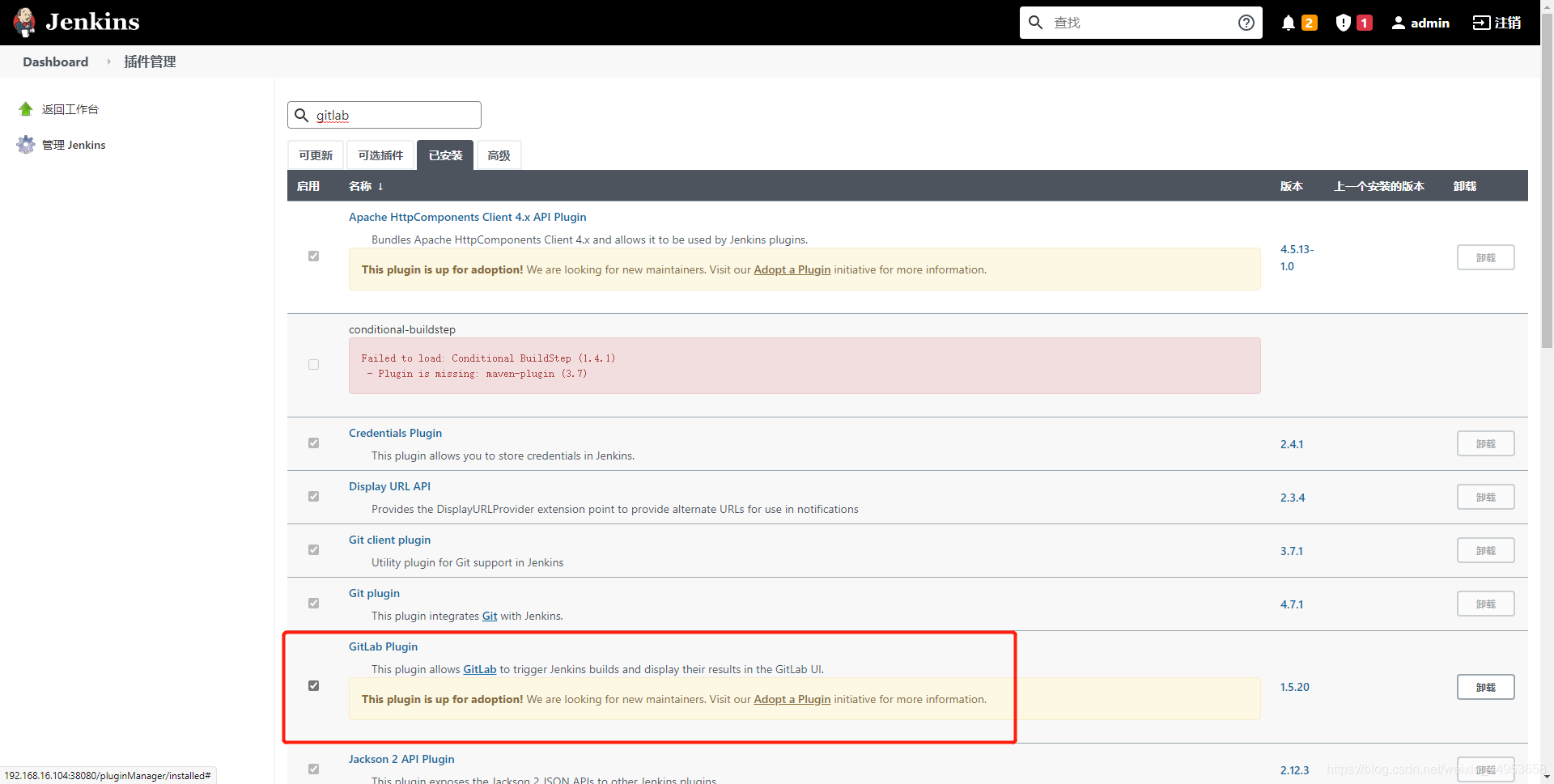This screenshot has width=1554, height=784.
Task: Uninstall the GitLab Plugin with 卸载 button
Action: 1485,687
